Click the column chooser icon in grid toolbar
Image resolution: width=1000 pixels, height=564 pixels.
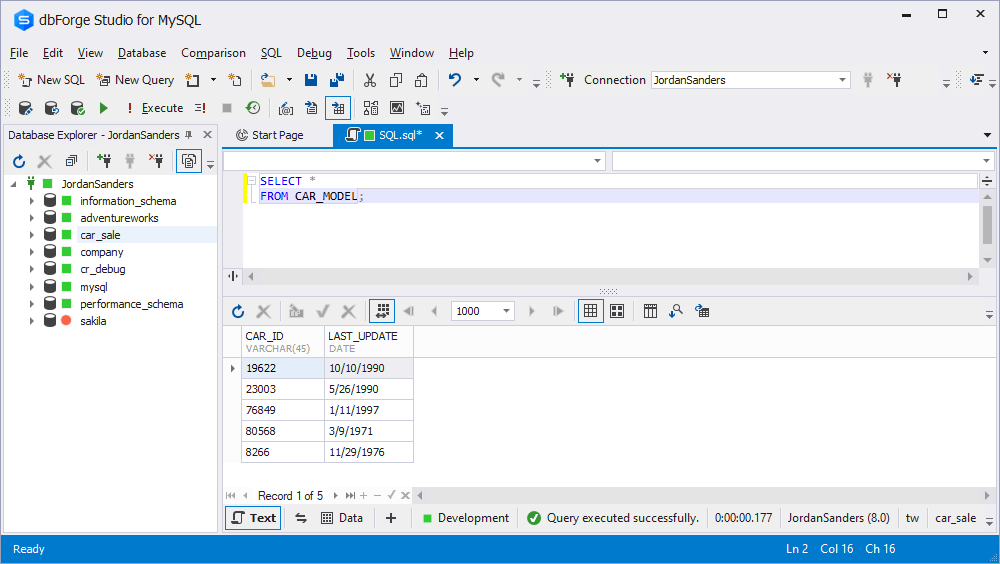(x=650, y=311)
